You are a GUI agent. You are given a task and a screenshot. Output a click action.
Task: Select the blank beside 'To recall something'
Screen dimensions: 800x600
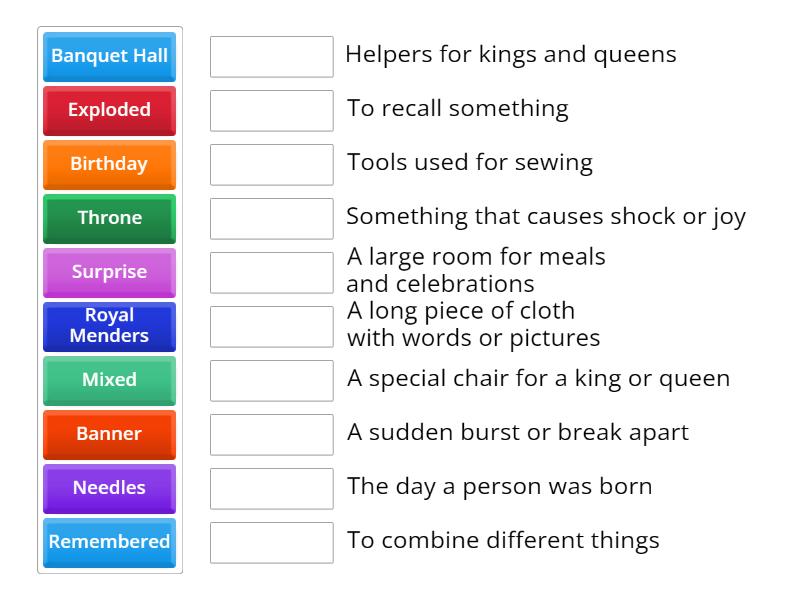(x=271, y=110)
